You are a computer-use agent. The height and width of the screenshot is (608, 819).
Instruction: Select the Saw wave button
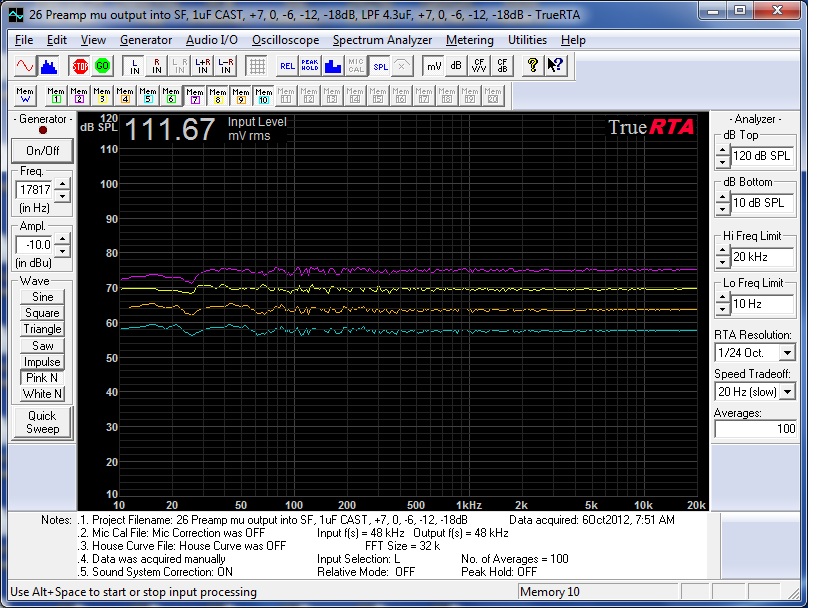point(42,345)
